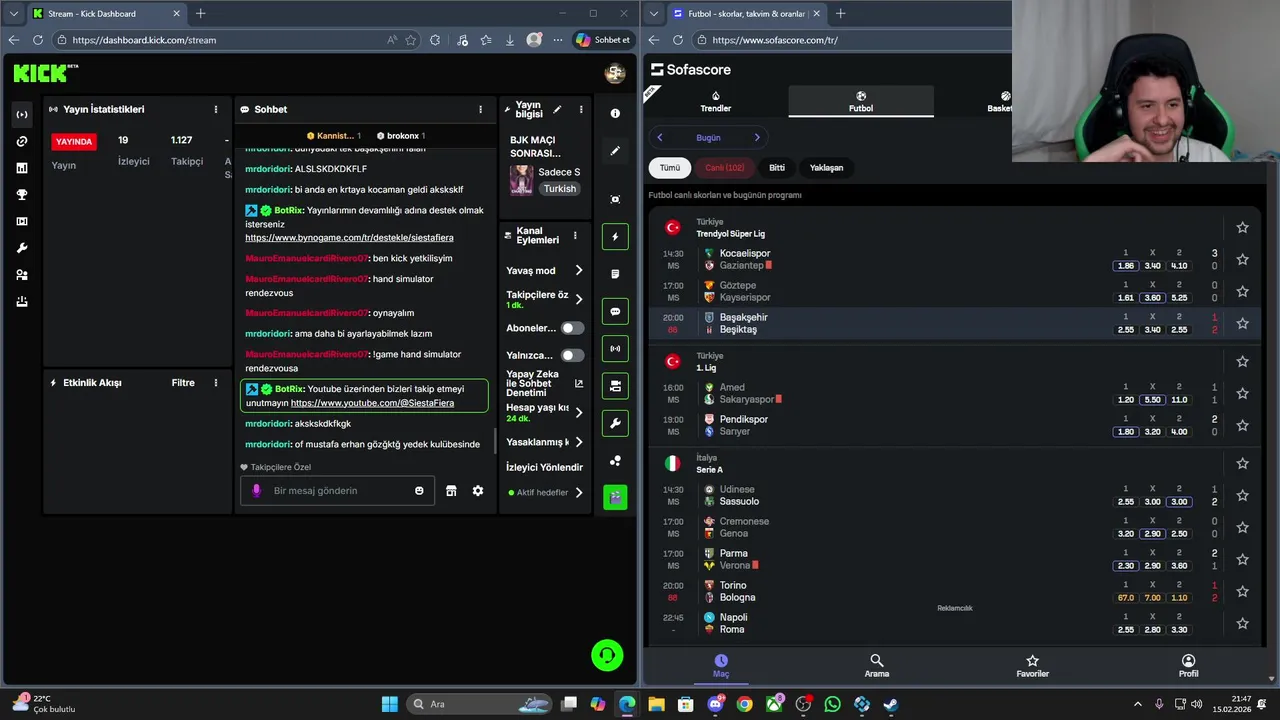
Task: Open Yayın İstatistikleri panel three-dot menu
Action: pos(215,110)
